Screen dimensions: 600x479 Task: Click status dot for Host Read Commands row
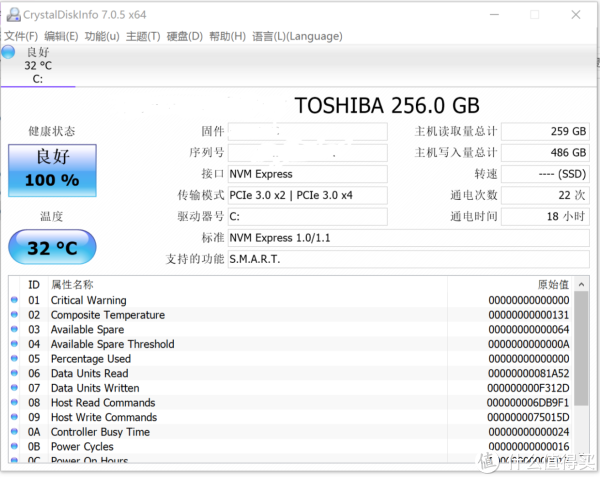pyautogui.click(x=14, y=402)
